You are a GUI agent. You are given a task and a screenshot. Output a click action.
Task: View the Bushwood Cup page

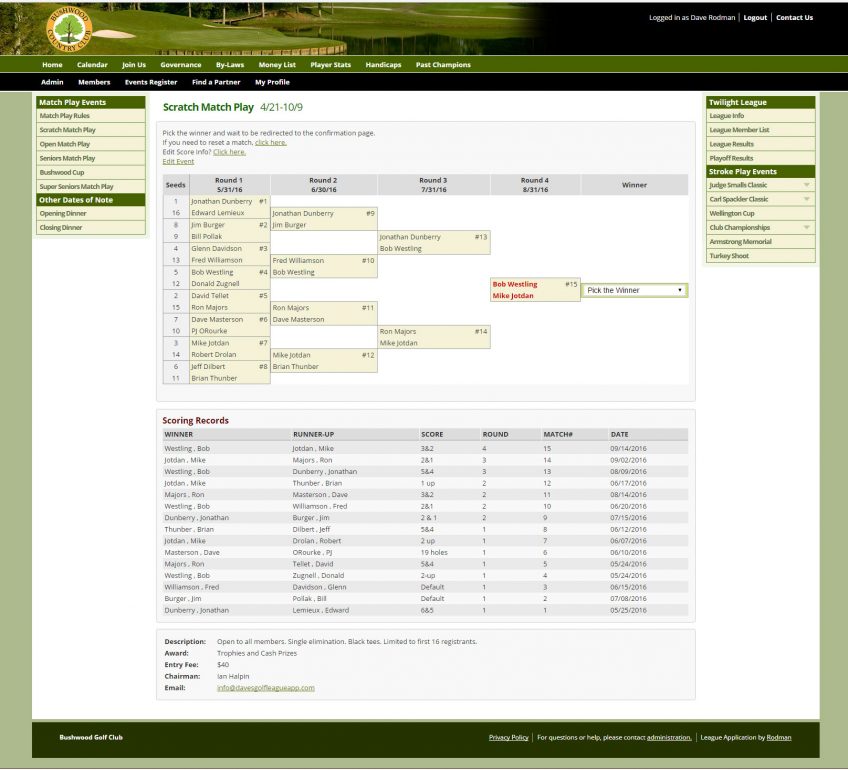coord(62,172)
